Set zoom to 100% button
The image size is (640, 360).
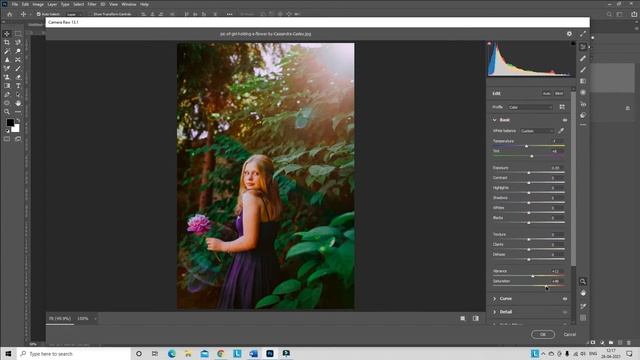point(83,318)
